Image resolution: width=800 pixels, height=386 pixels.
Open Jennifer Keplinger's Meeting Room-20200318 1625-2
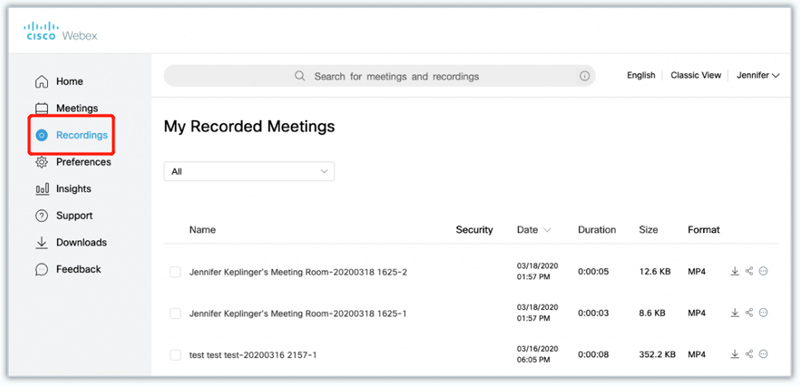pyautogui.click(x=298, y=272)
